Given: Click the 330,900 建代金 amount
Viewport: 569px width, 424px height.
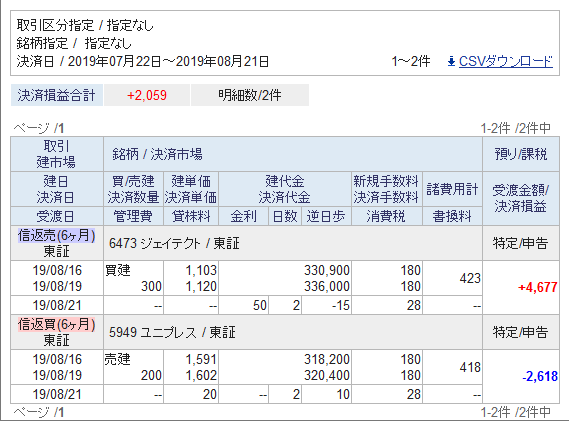Looking at the screenshot, I should click(327, 270).
